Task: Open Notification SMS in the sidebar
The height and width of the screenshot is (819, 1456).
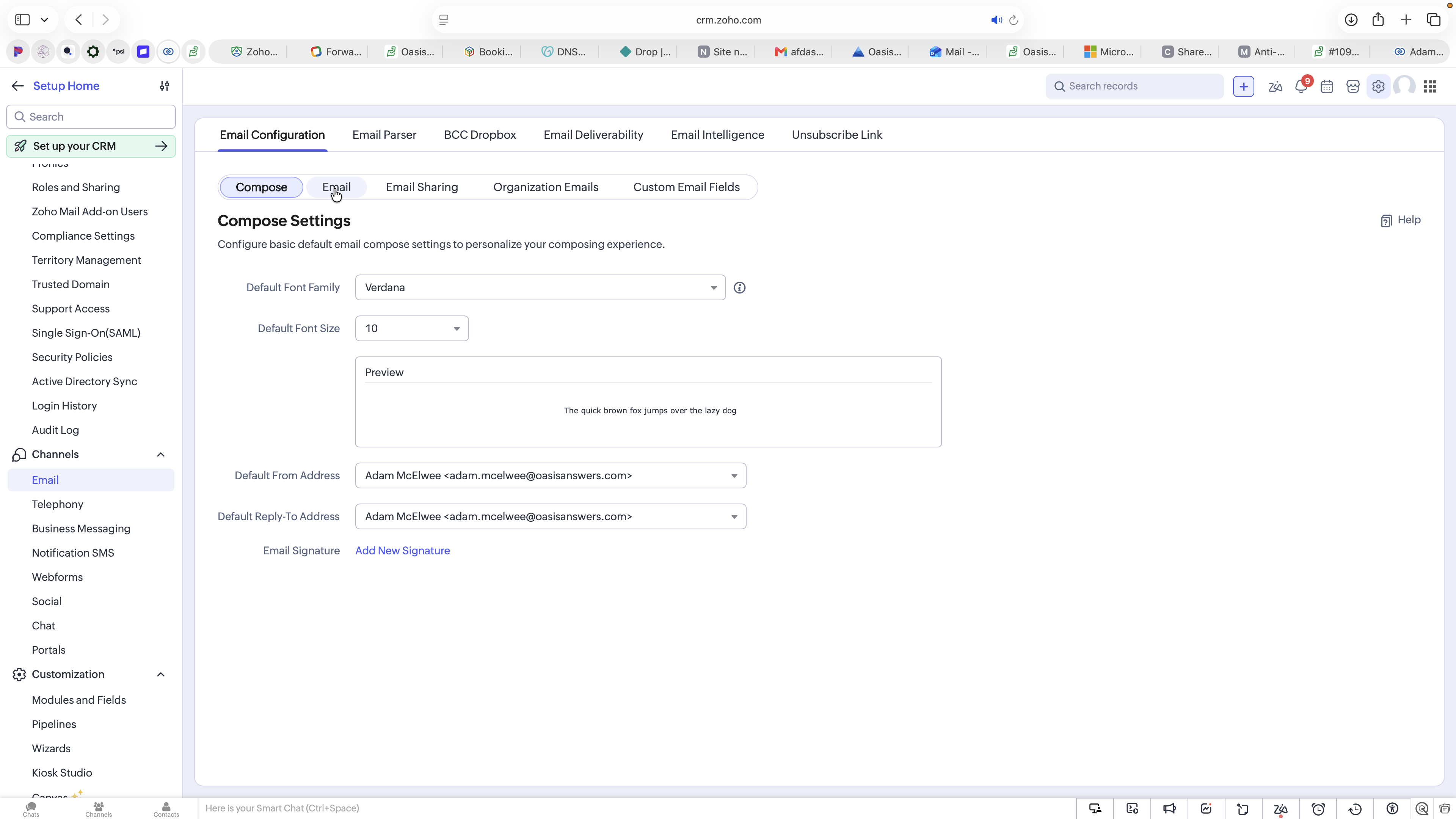Action: point(73,553)
